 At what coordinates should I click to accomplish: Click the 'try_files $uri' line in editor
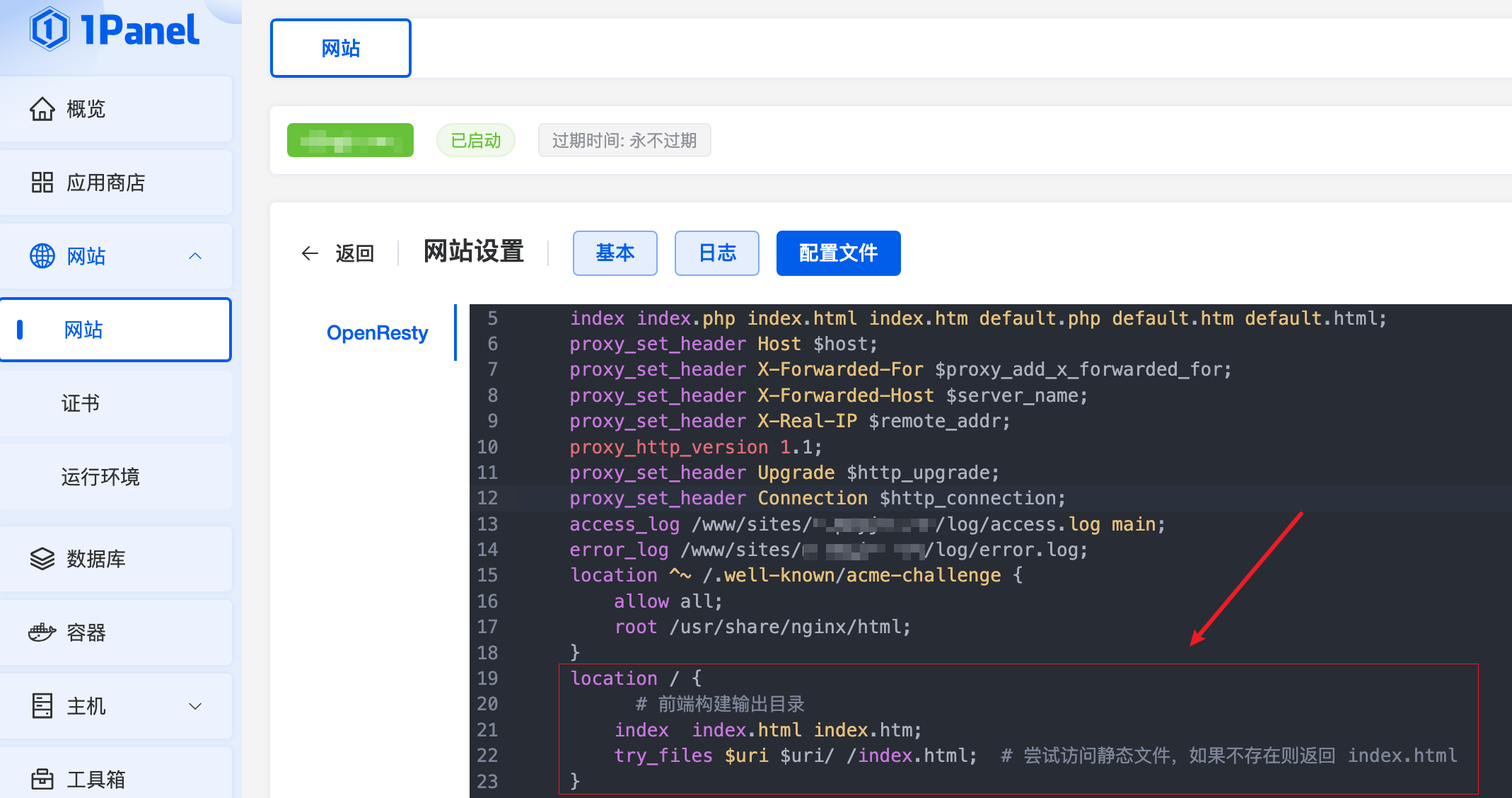click(x=796, y=756)
